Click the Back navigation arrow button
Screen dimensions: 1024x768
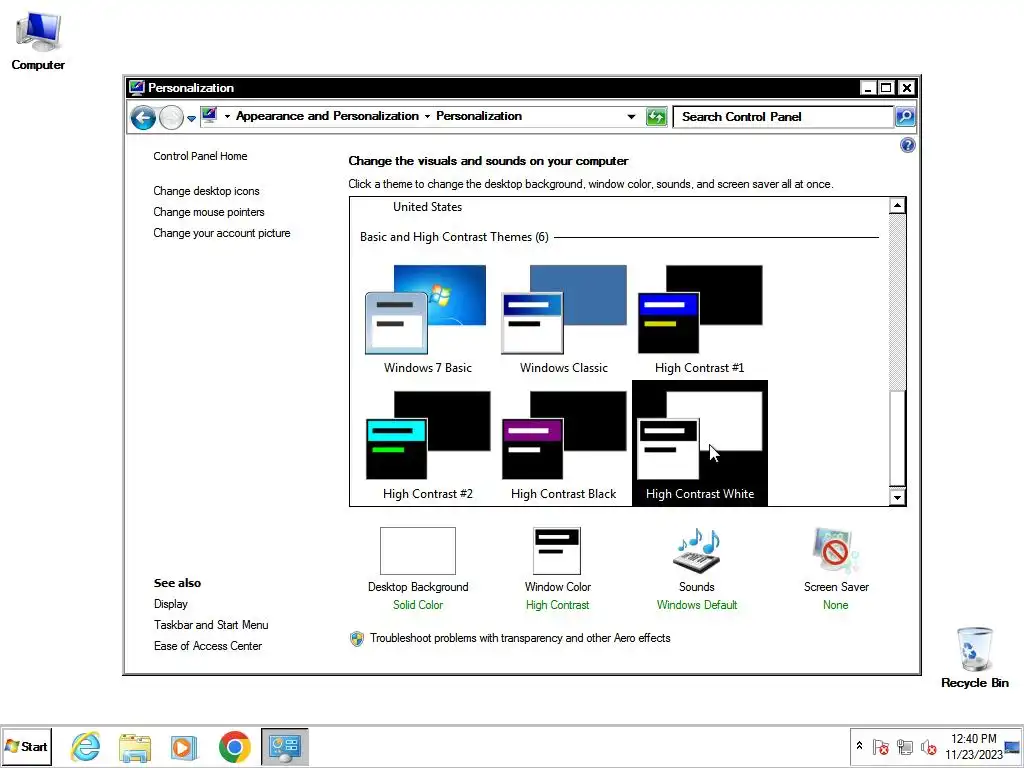(x=143, y=118)
